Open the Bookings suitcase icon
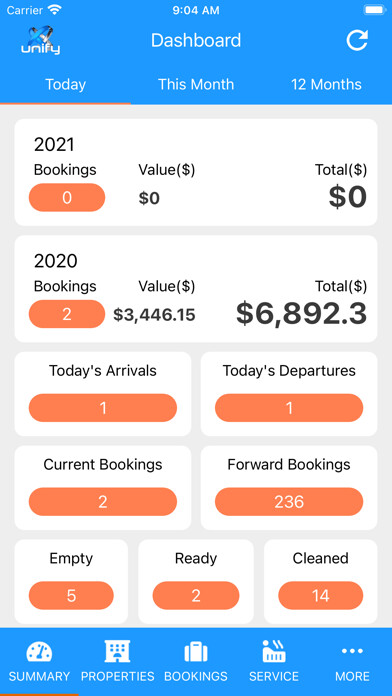 click(196, 652)
